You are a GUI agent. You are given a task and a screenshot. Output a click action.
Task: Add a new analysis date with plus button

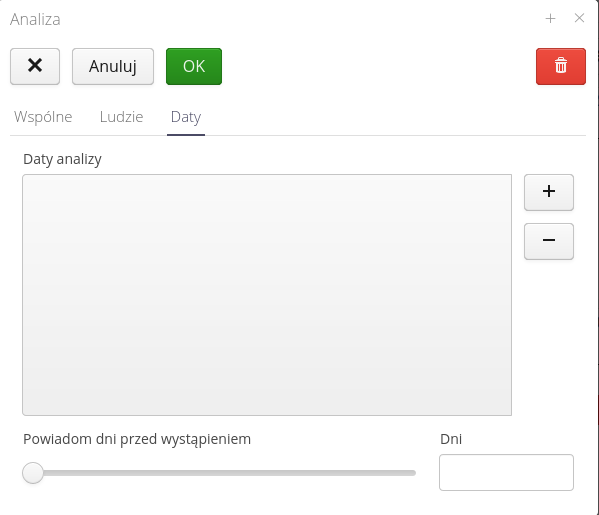[549, 192]
